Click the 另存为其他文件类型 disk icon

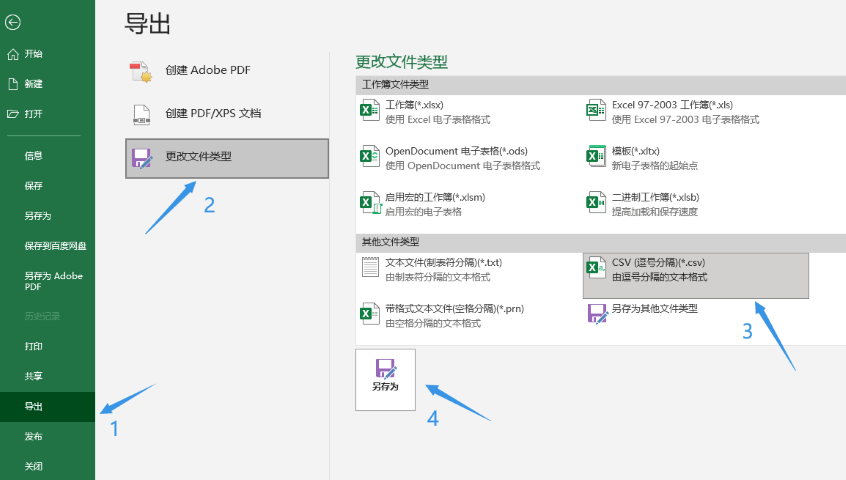click(x=598, y=314)
